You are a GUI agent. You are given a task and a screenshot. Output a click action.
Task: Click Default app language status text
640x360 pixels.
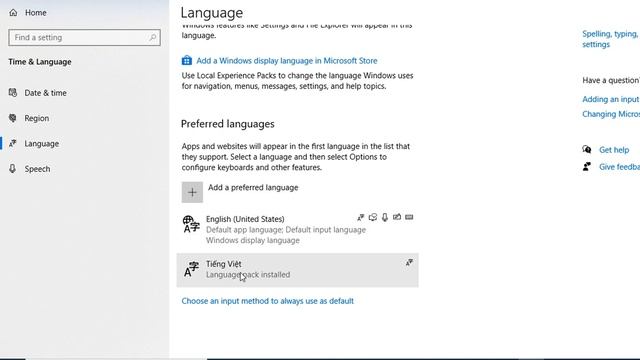coord(244,230)
